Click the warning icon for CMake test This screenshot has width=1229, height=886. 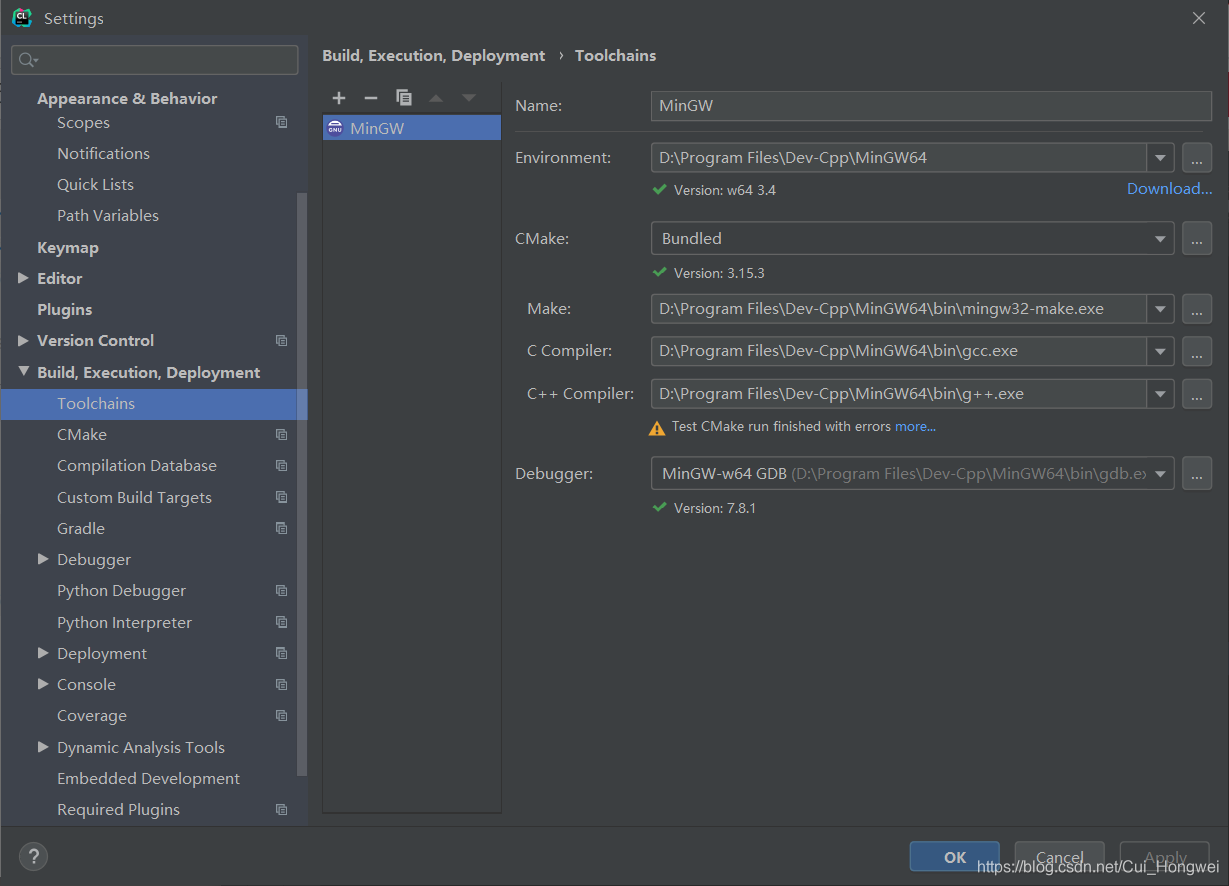pos(657,428)
